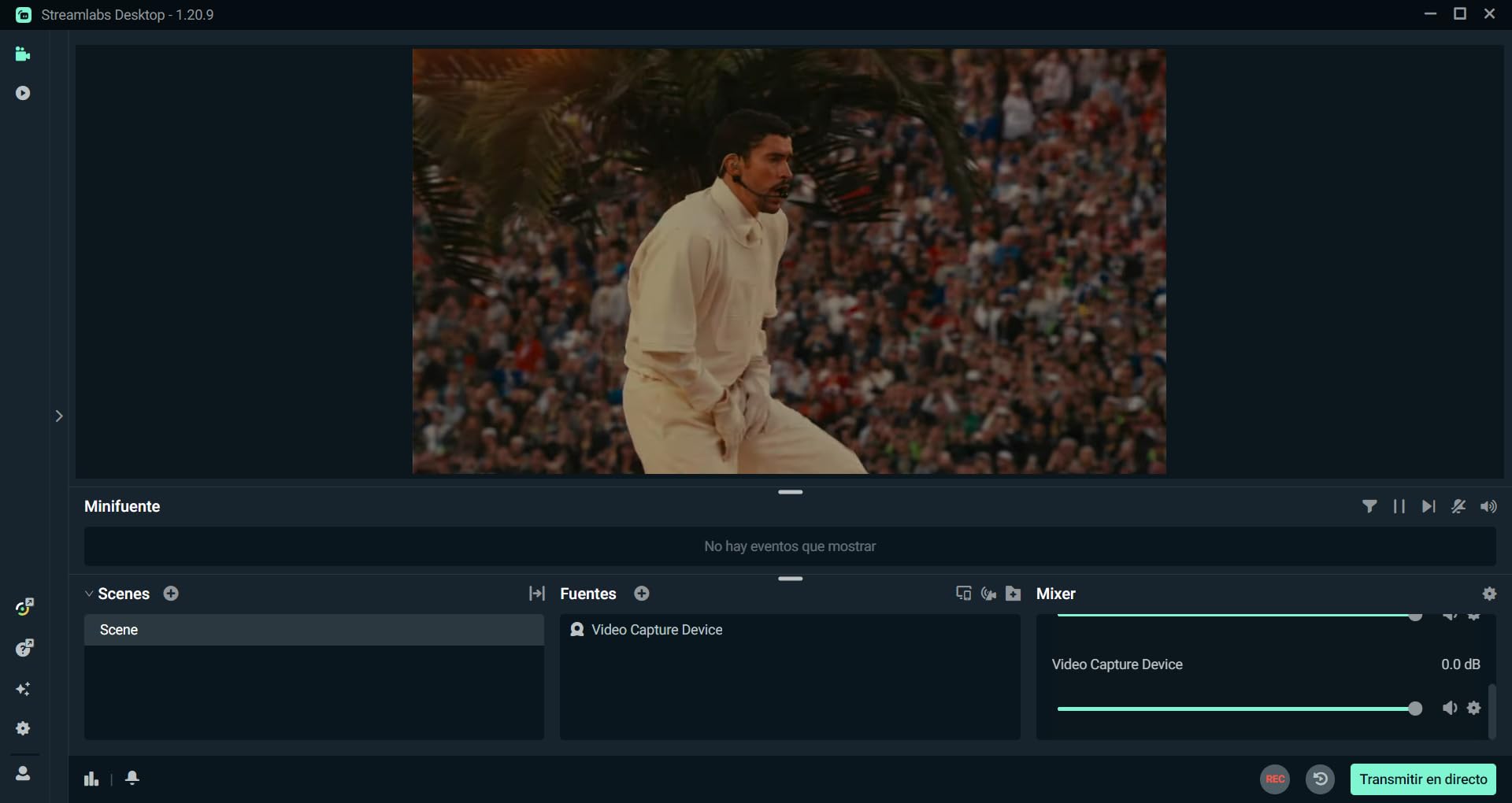Mute the Video Capture Device audio
The height and width of the screenshot is (803, 1512).
click(x=1450, y=708)
